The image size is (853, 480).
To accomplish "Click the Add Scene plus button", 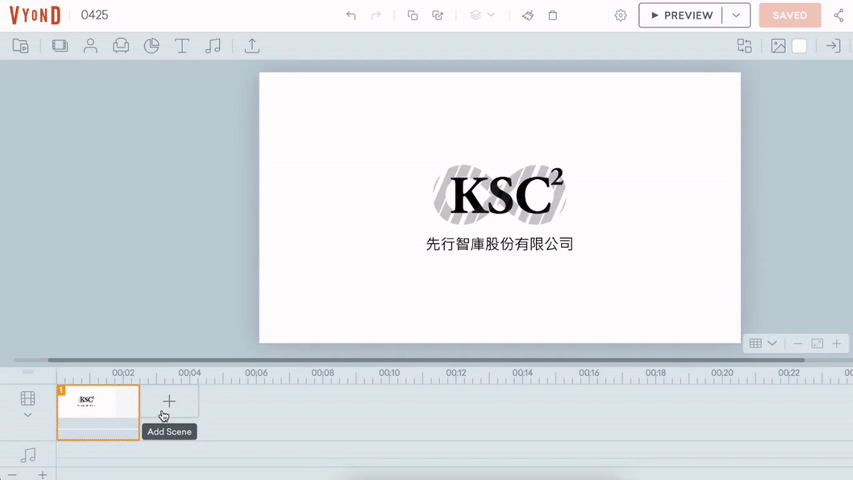I will click(169, 402).
